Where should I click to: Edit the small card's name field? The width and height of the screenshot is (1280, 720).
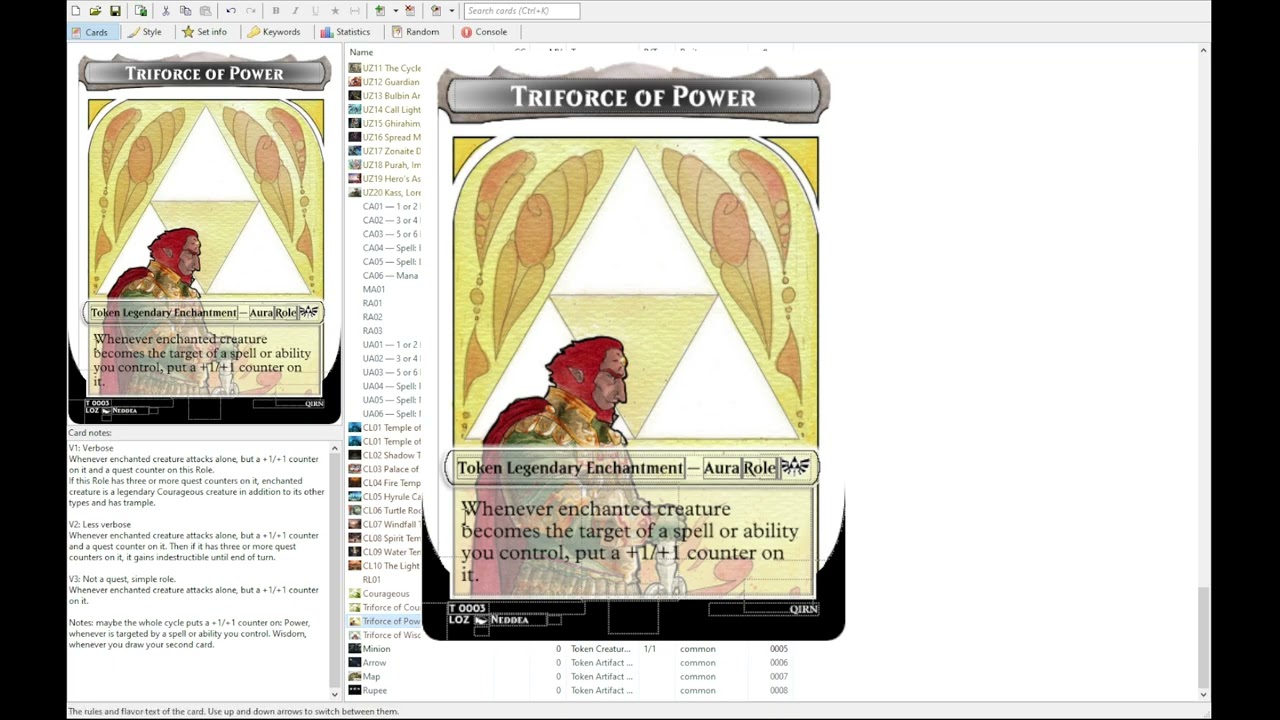[205, 73]
